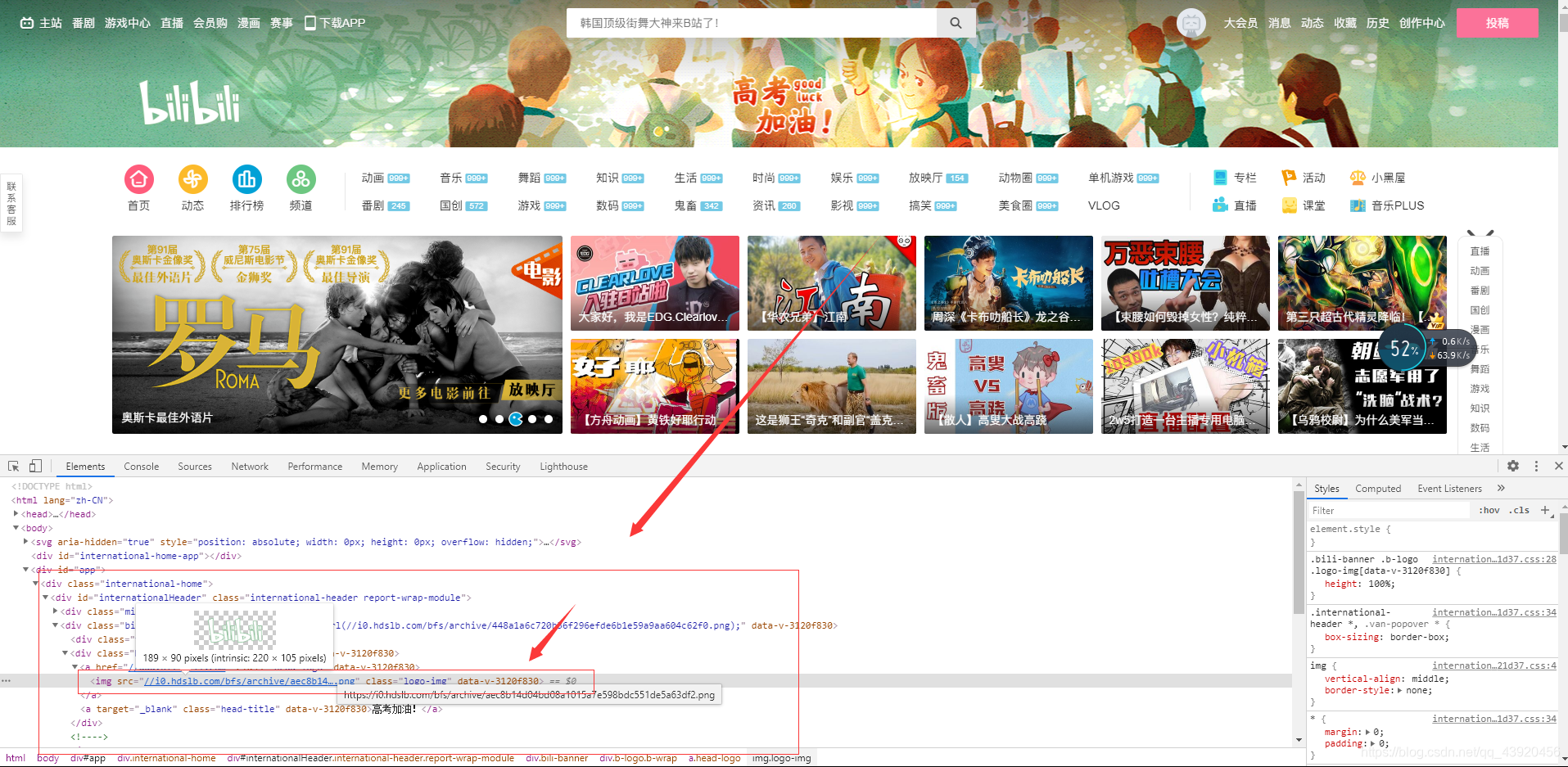Switch to the Sources tab
This screenshot has height=767, width=1568.
point(195,467)
